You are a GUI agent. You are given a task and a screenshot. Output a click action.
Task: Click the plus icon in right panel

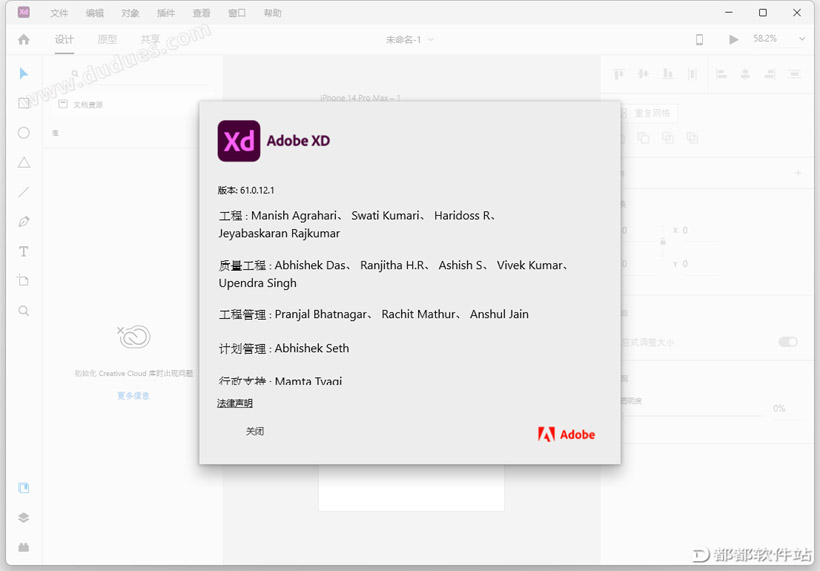[x=798, y=173]
